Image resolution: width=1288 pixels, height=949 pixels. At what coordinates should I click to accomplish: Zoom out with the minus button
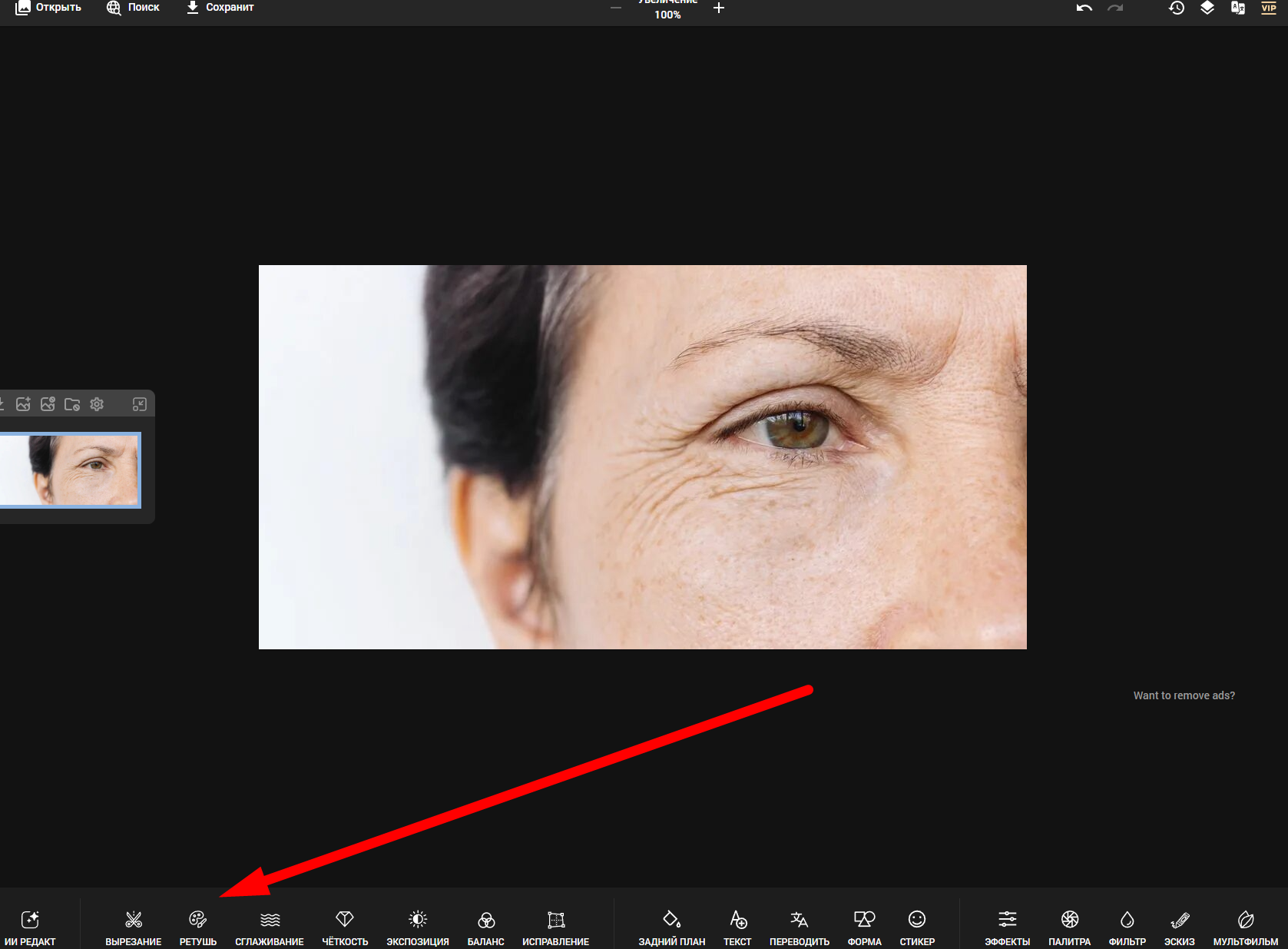click(x=616, y=8)
